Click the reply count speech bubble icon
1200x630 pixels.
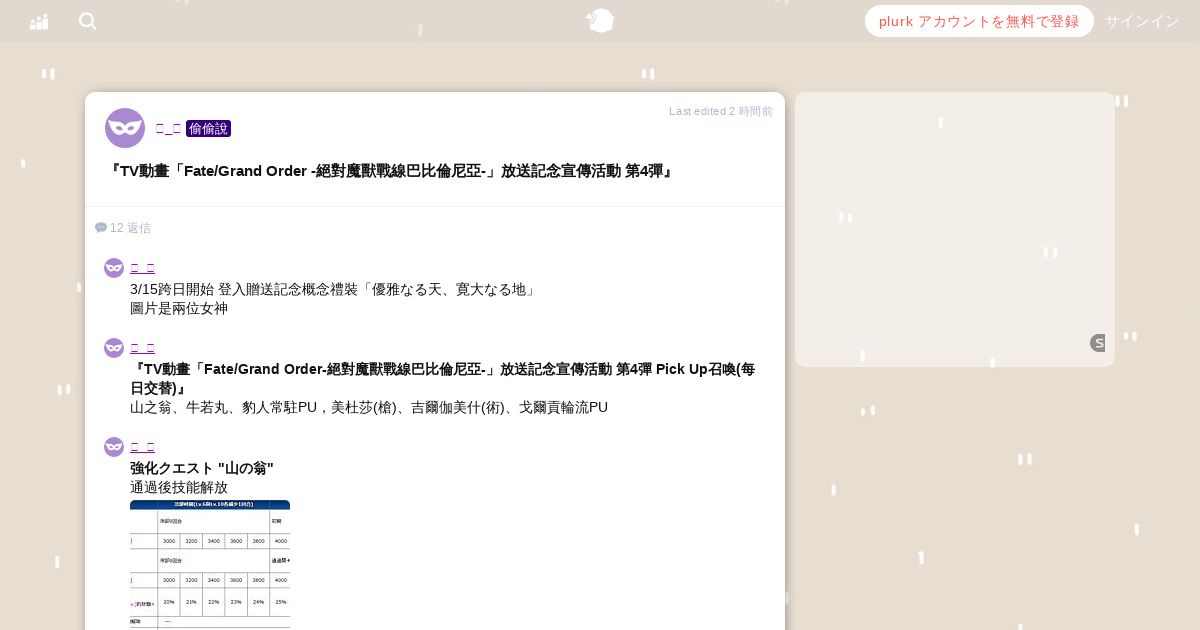click(x=101, y=228)
